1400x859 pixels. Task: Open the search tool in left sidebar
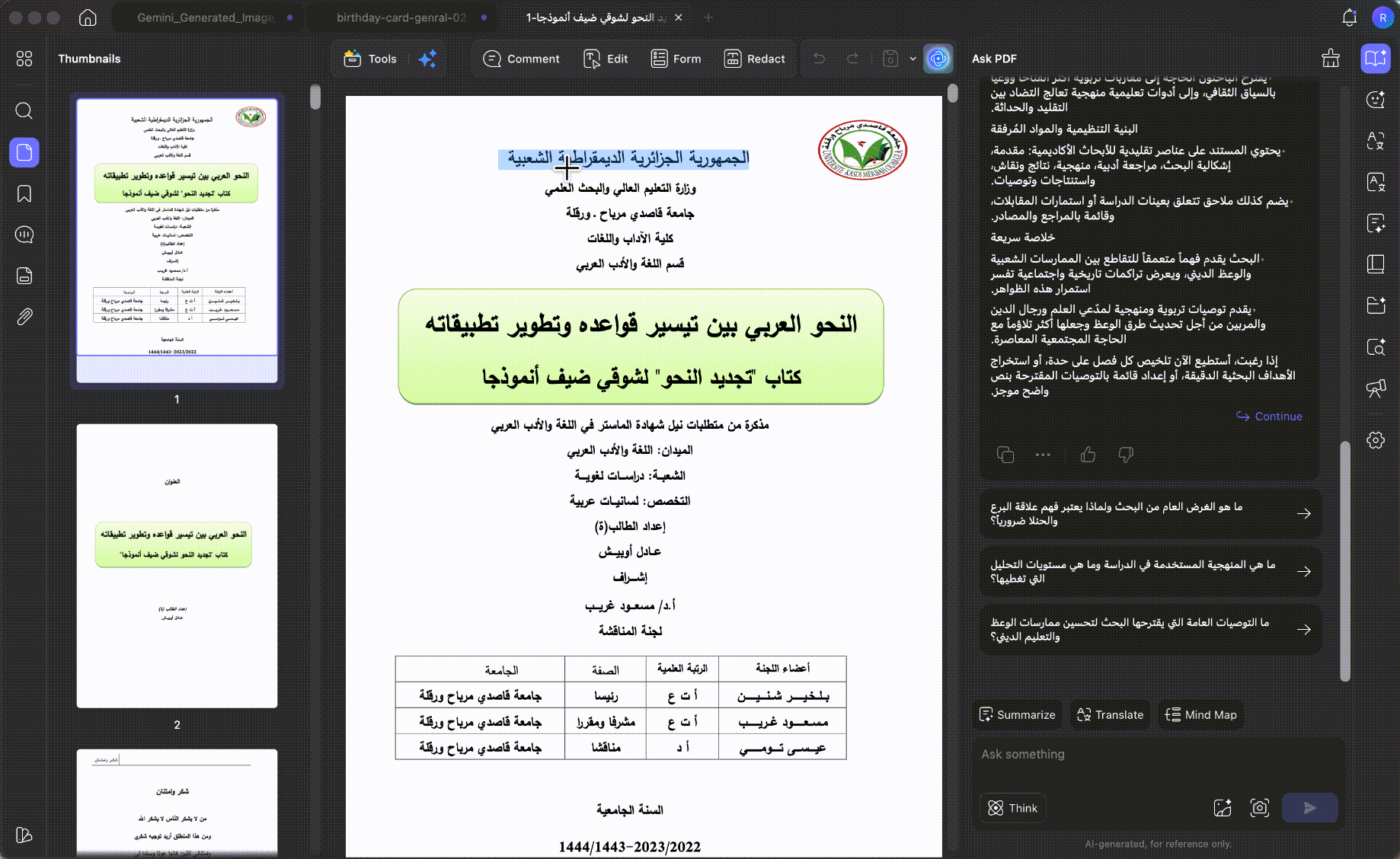pos(24,111)
